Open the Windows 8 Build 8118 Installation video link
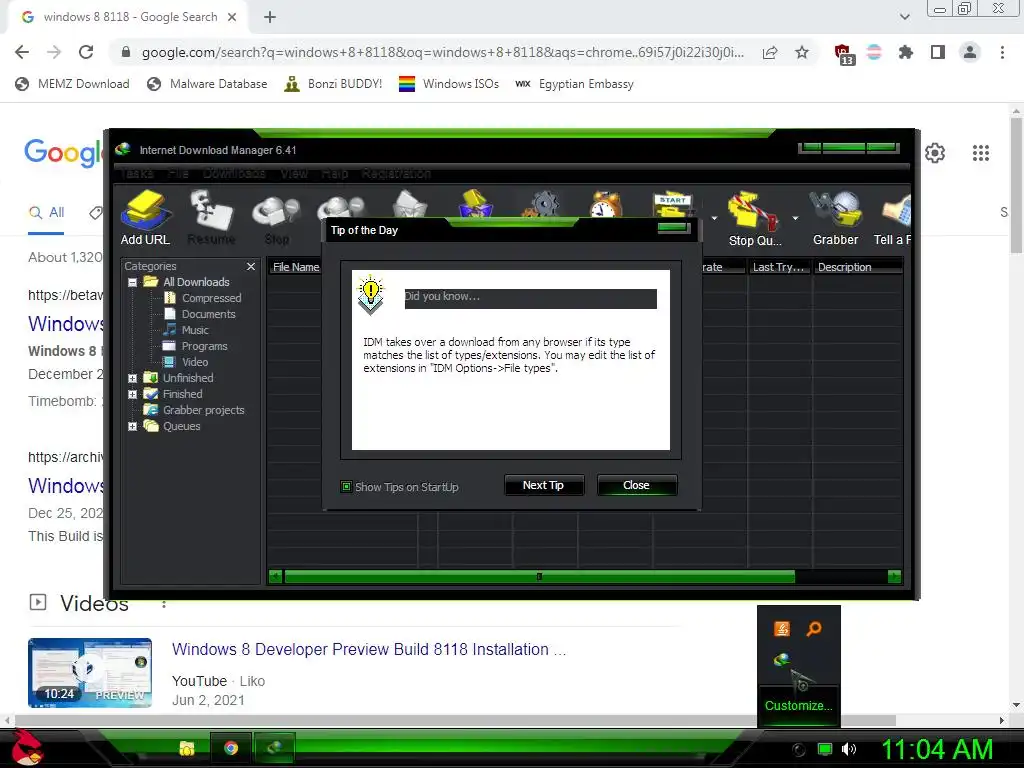The width and height of the screenshot is (1024, 768). (x=368, y=649)
